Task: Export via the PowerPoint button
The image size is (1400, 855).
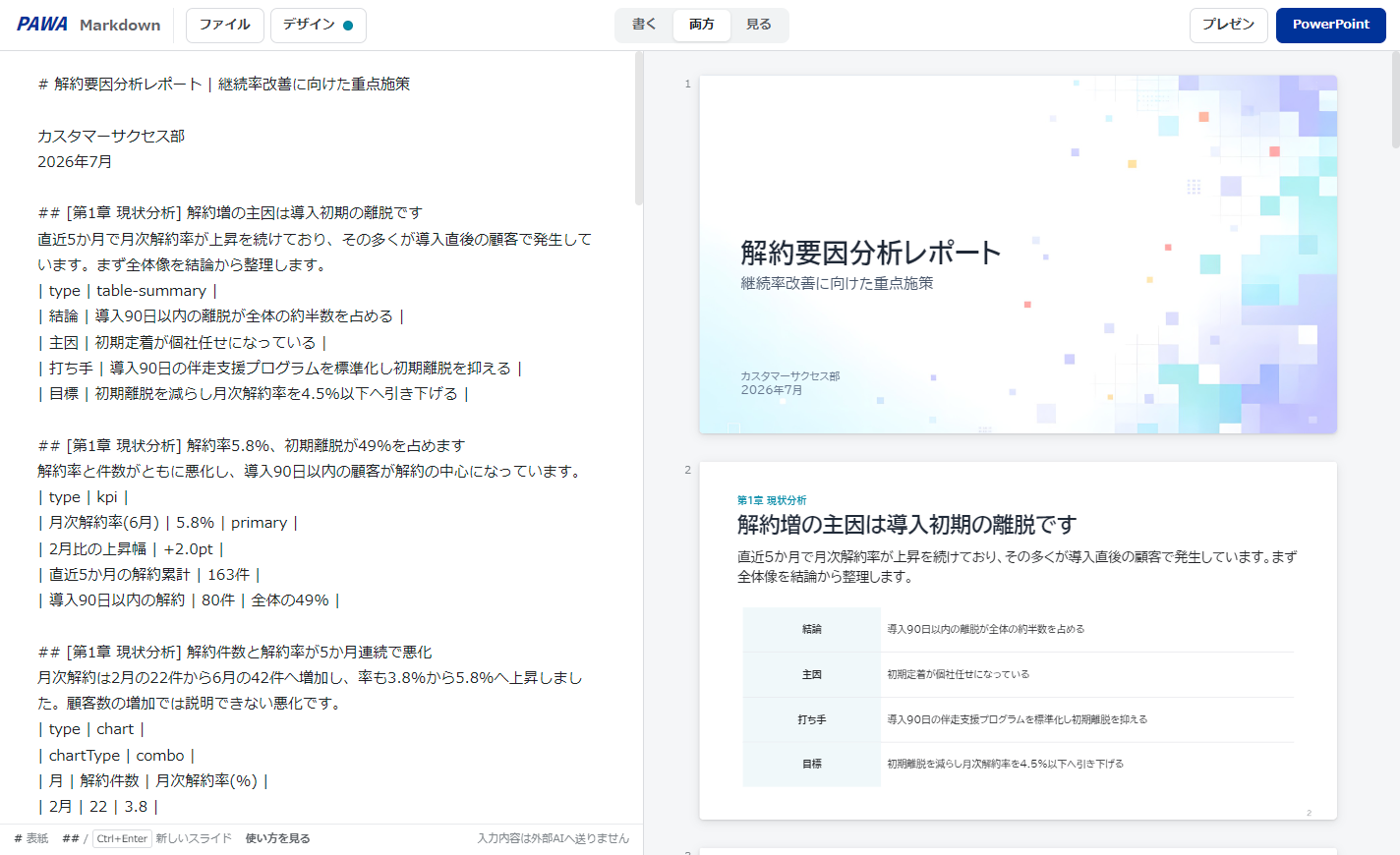Action: [x=1330, y=25]
